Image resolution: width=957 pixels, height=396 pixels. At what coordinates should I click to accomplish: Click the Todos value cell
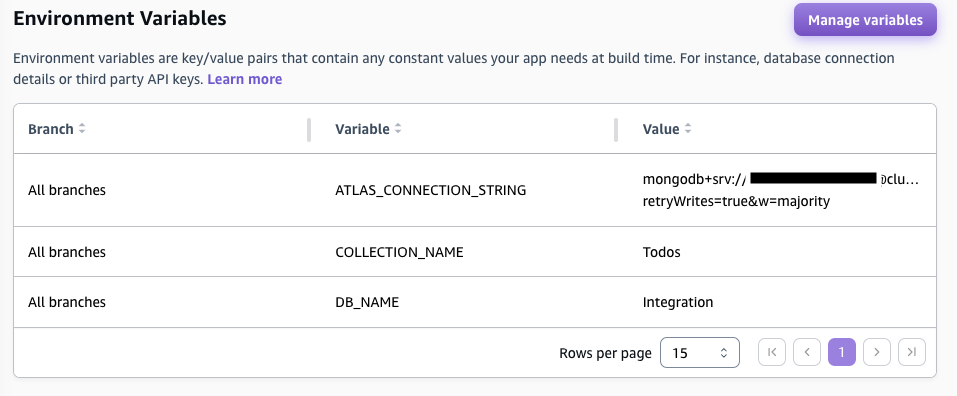[x=662, y=252]
